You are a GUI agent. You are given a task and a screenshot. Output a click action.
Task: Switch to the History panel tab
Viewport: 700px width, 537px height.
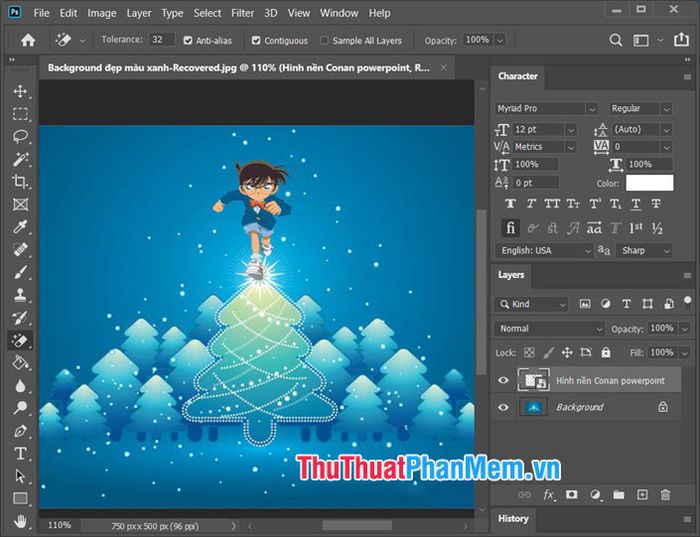click(x=513, y=519)
